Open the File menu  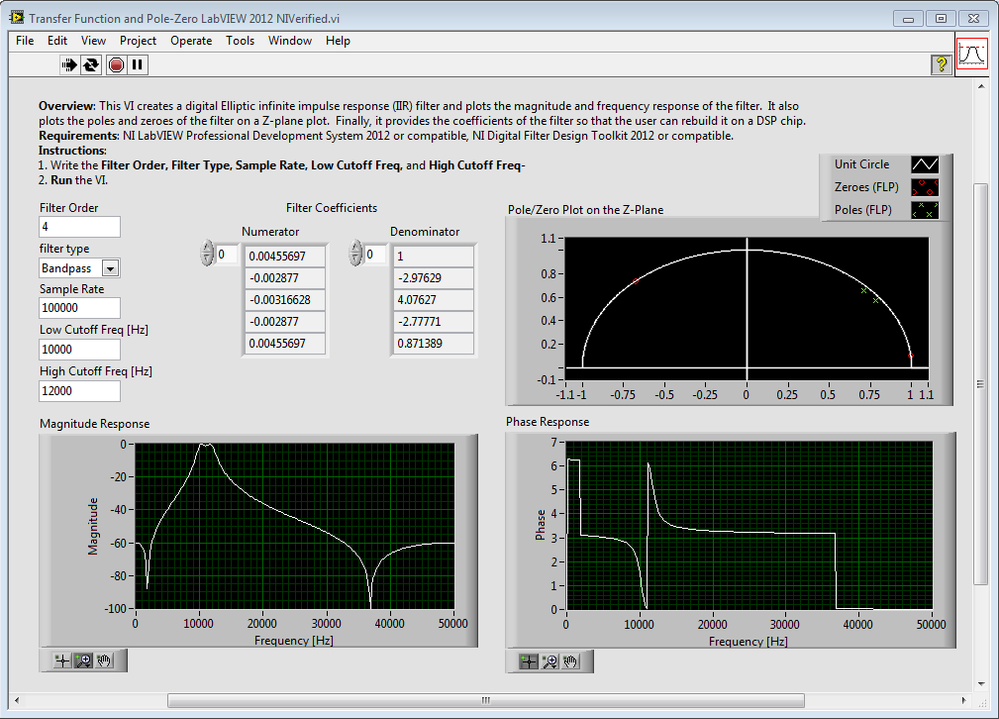pos(25,41)
